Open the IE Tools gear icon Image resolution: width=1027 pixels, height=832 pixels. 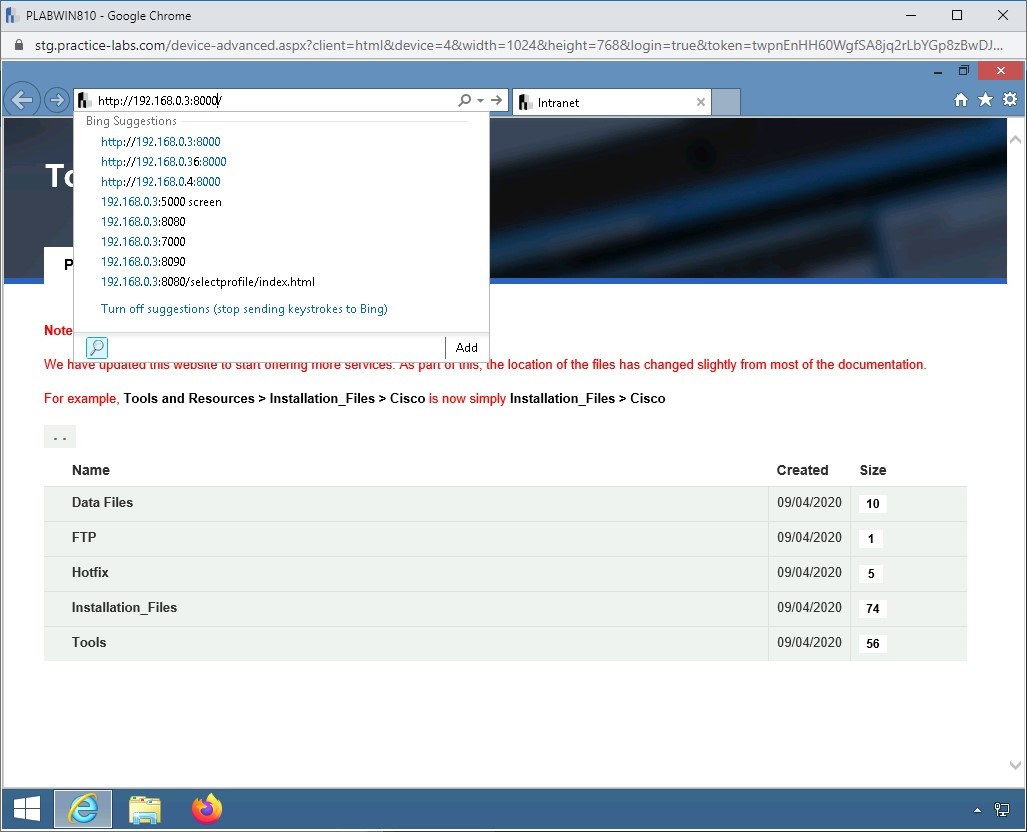pyautogui.click(x=1009, y=100)
